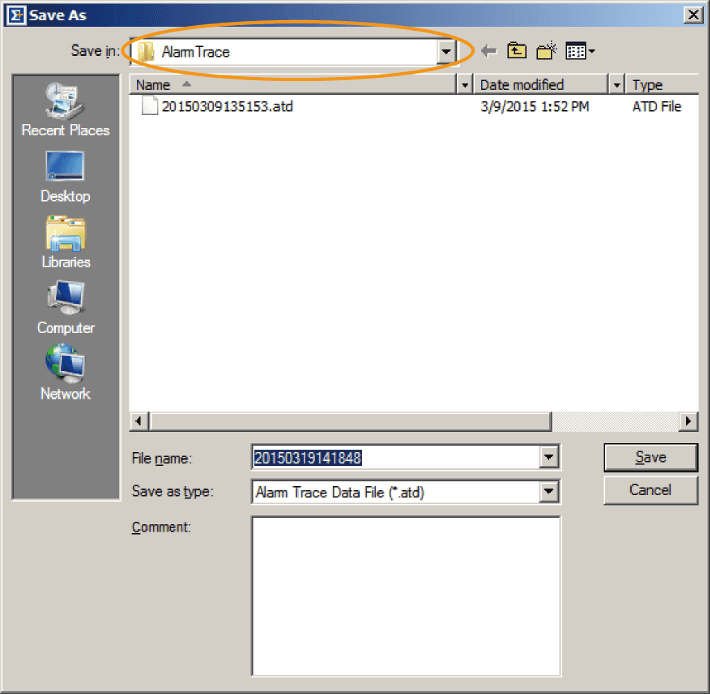Go to Desktop location
Viewport: 710px width, 694px height.
coord(65,176)
